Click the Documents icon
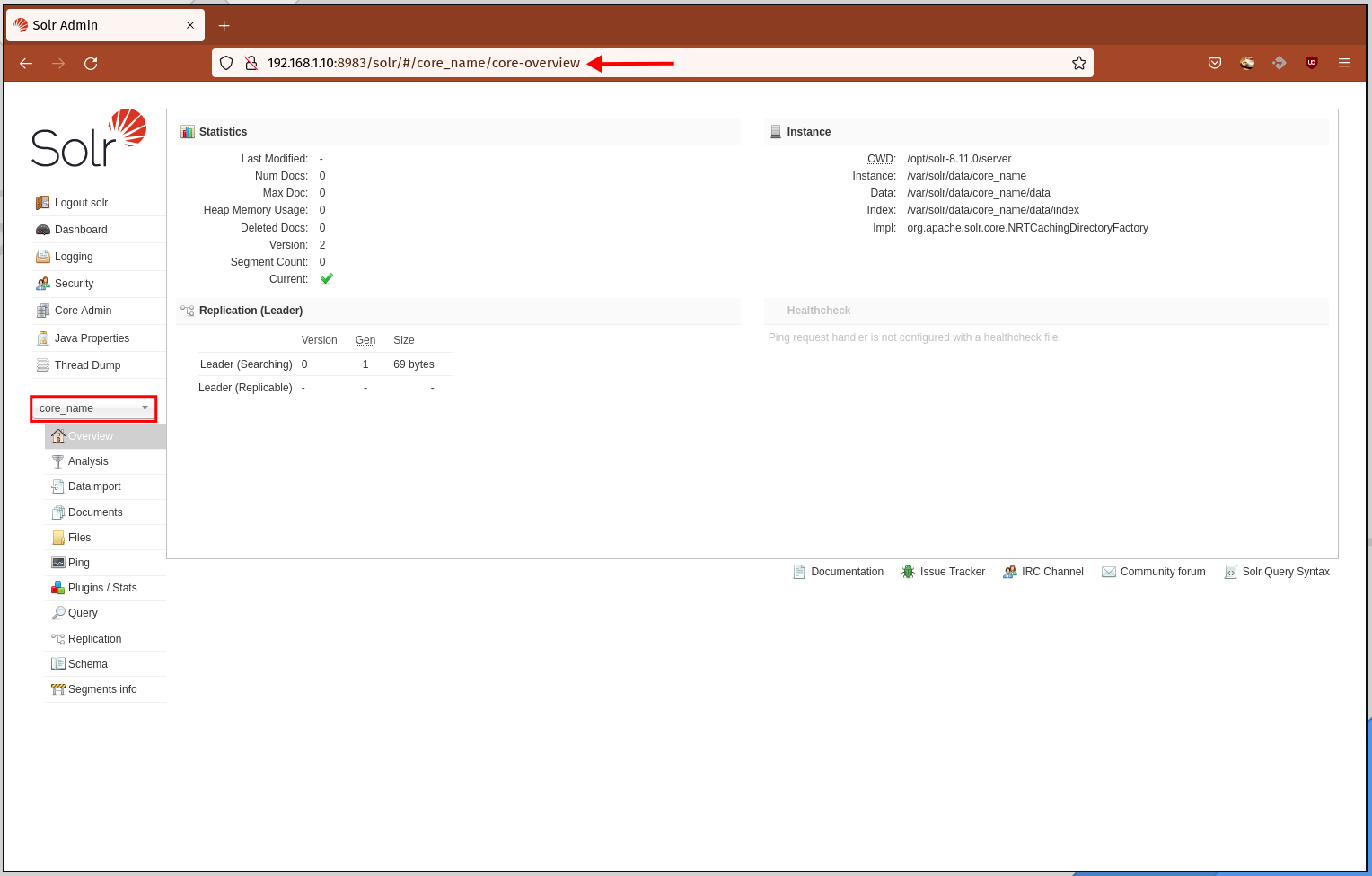 click(58, 512)
